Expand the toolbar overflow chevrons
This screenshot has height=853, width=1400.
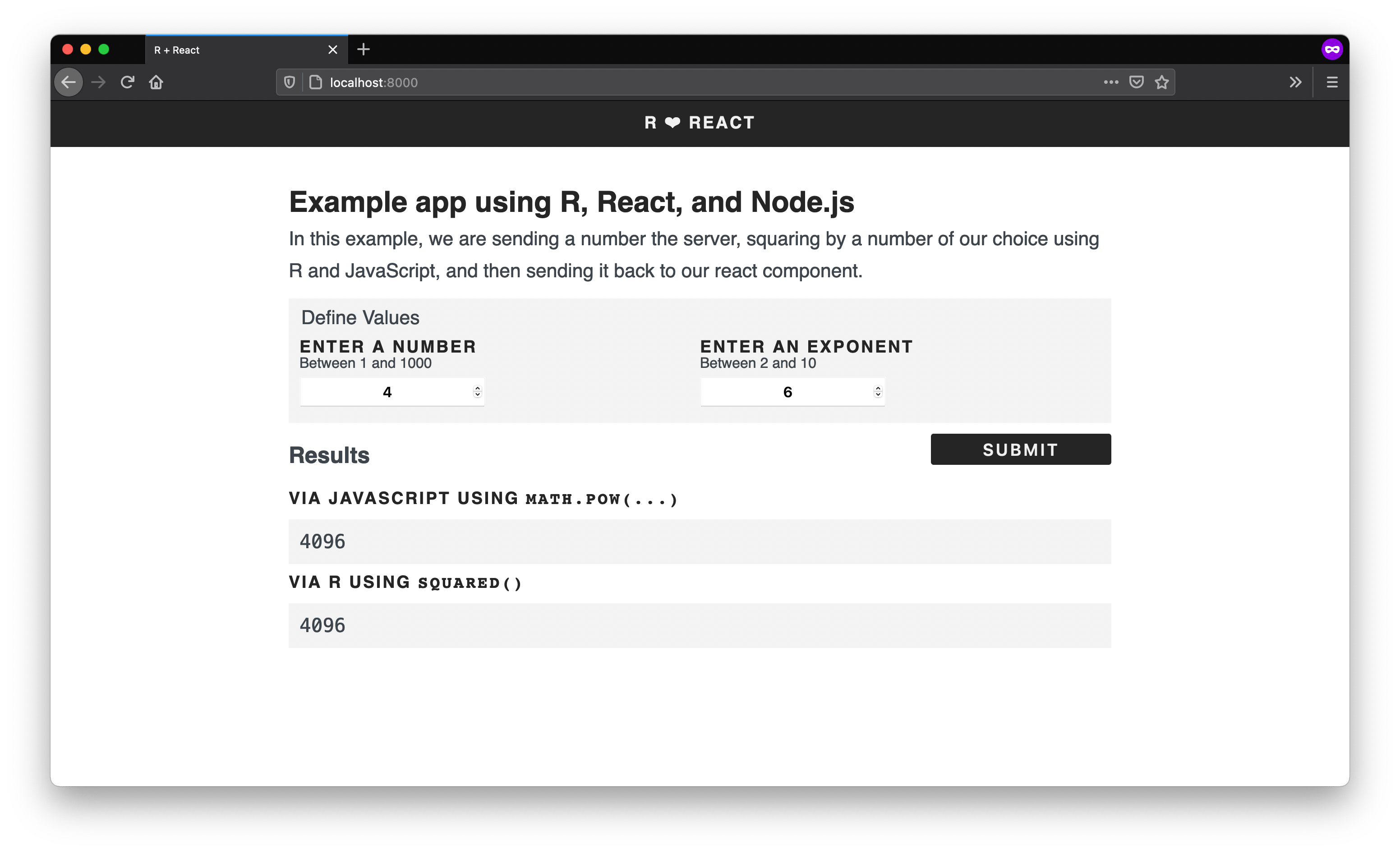1295,83
